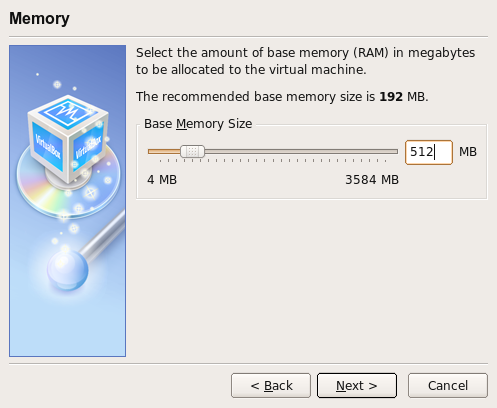This screenshot has height=408, width=497.
Task: Click the VirtualBox cube logo
Action: click(x=68, y=140)
